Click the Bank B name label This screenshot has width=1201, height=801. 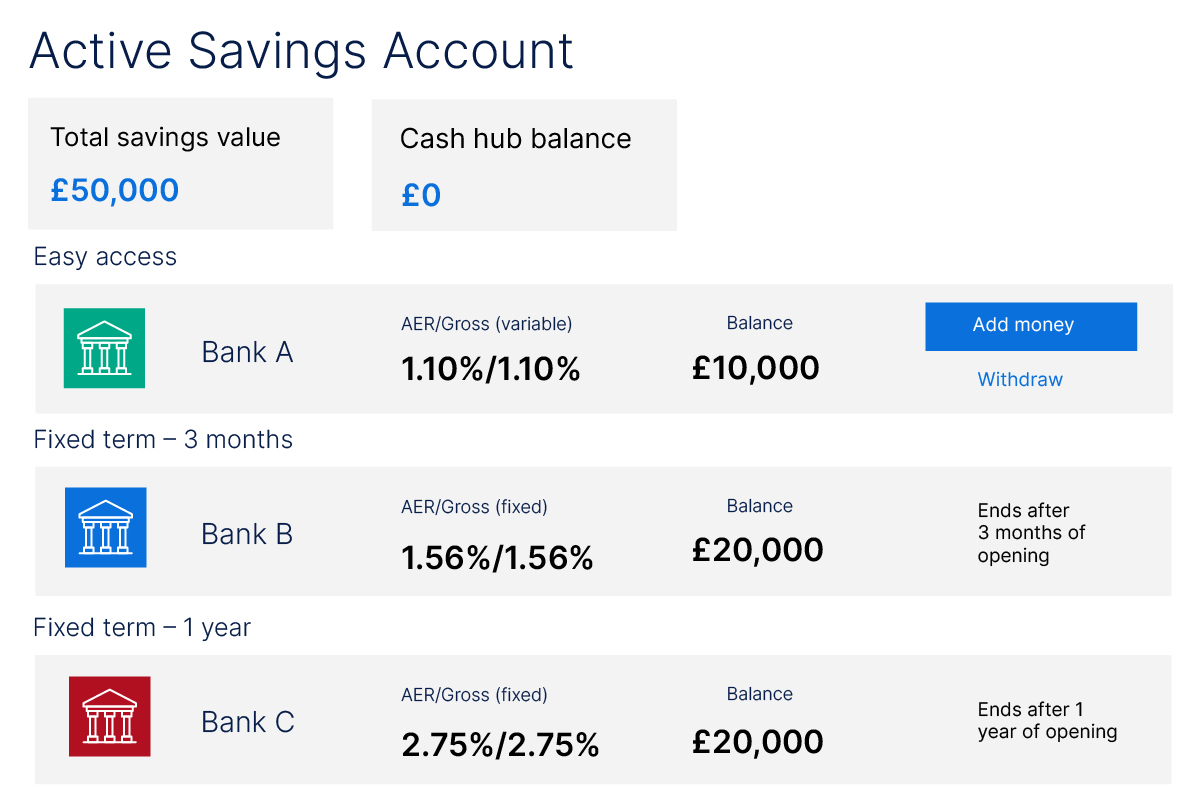247,534
